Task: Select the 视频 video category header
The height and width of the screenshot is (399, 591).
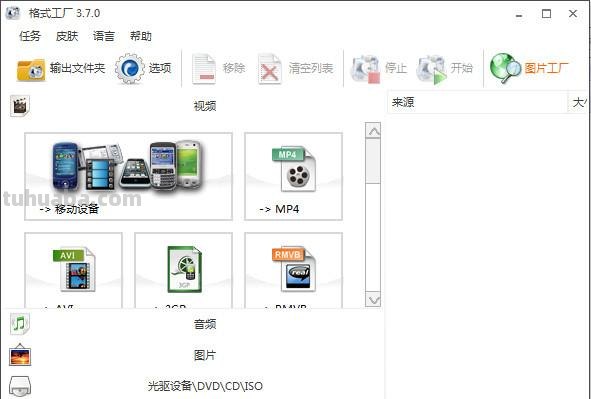Action: pos(205,106)
